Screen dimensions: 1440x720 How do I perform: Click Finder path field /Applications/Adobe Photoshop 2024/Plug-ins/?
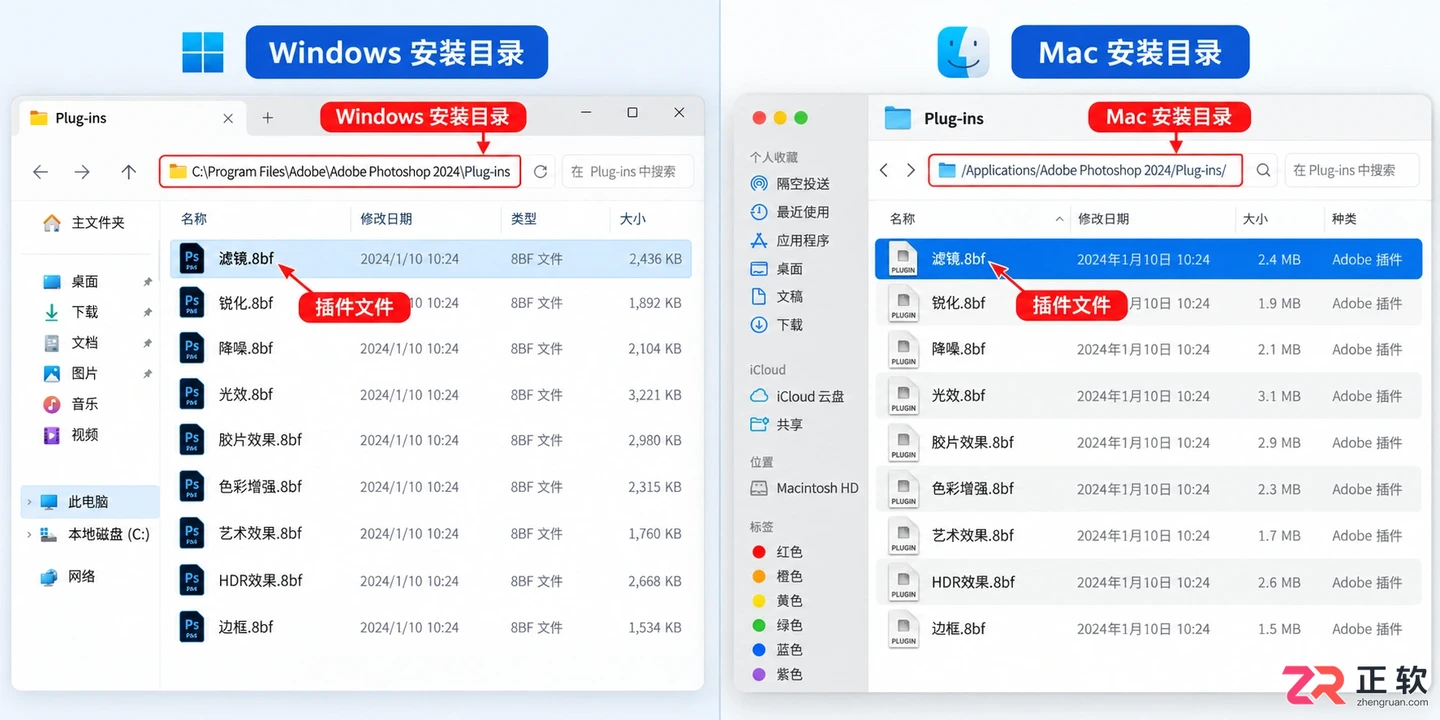(1085, 170)
